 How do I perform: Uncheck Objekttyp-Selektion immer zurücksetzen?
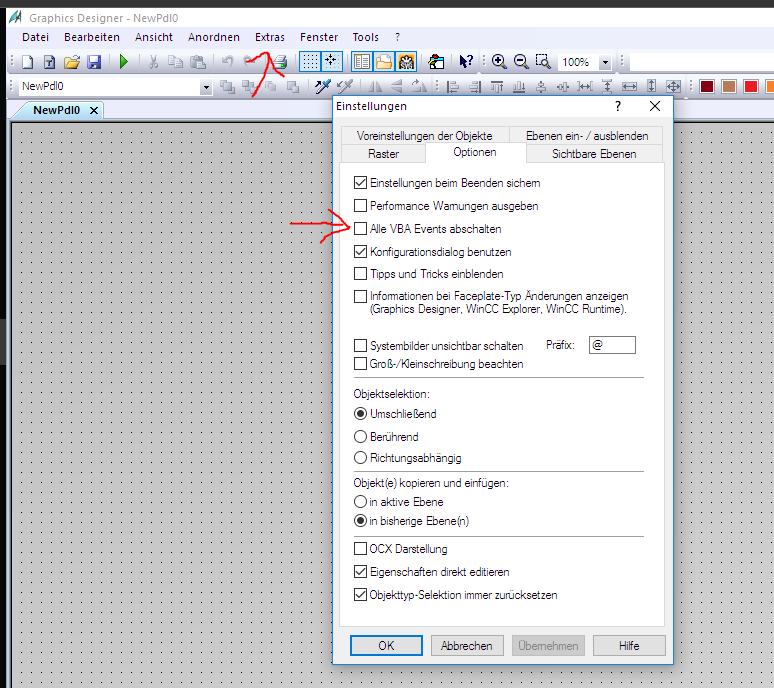pyautogui.click(x=360, y=595)
